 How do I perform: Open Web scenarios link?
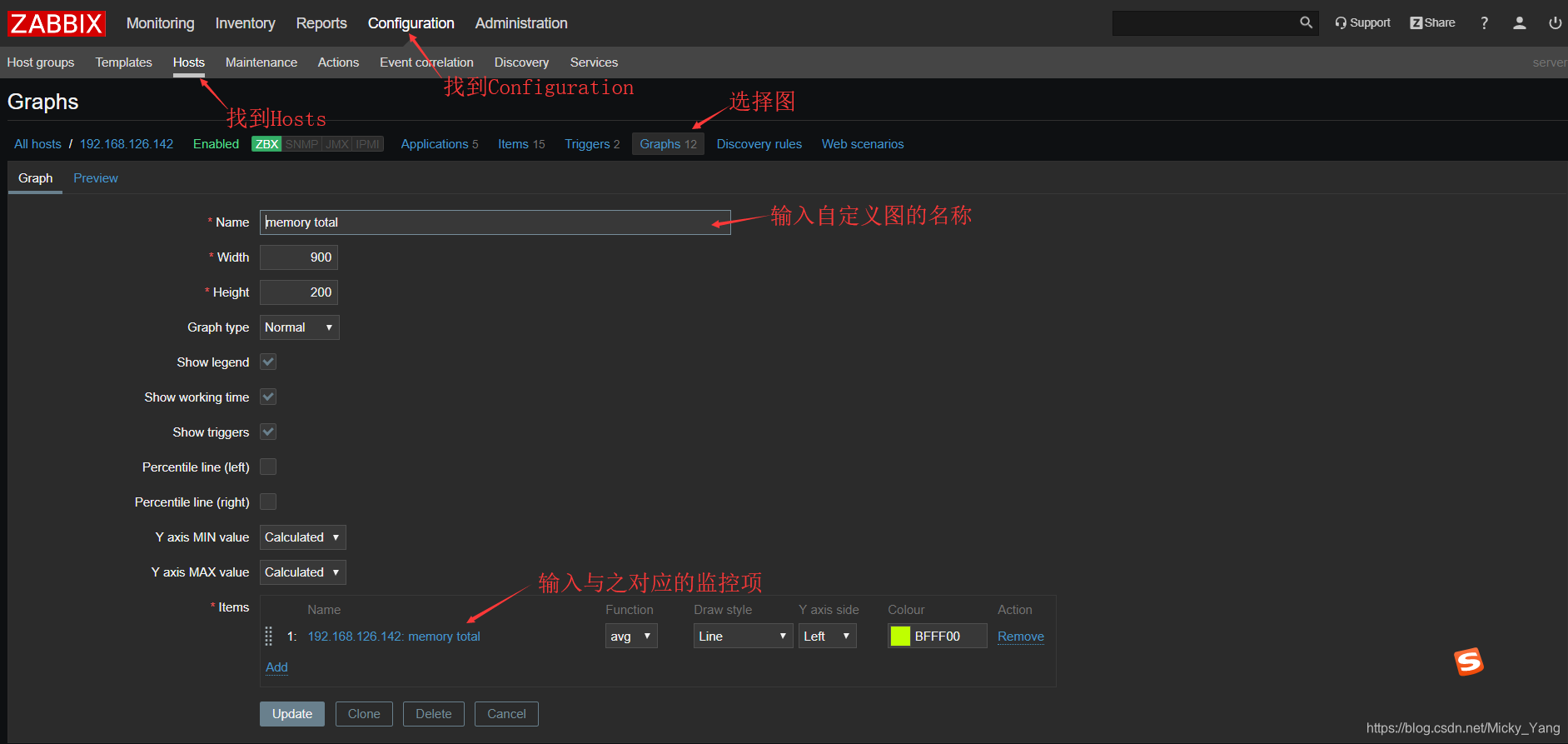pos(863,144)
